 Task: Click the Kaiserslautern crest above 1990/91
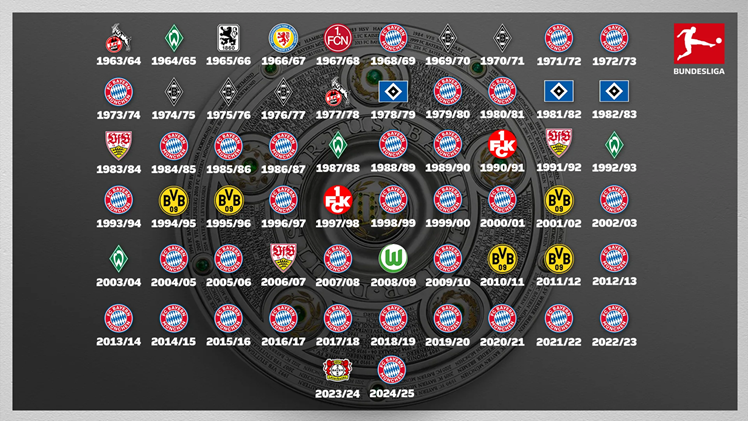click(502, 144)
